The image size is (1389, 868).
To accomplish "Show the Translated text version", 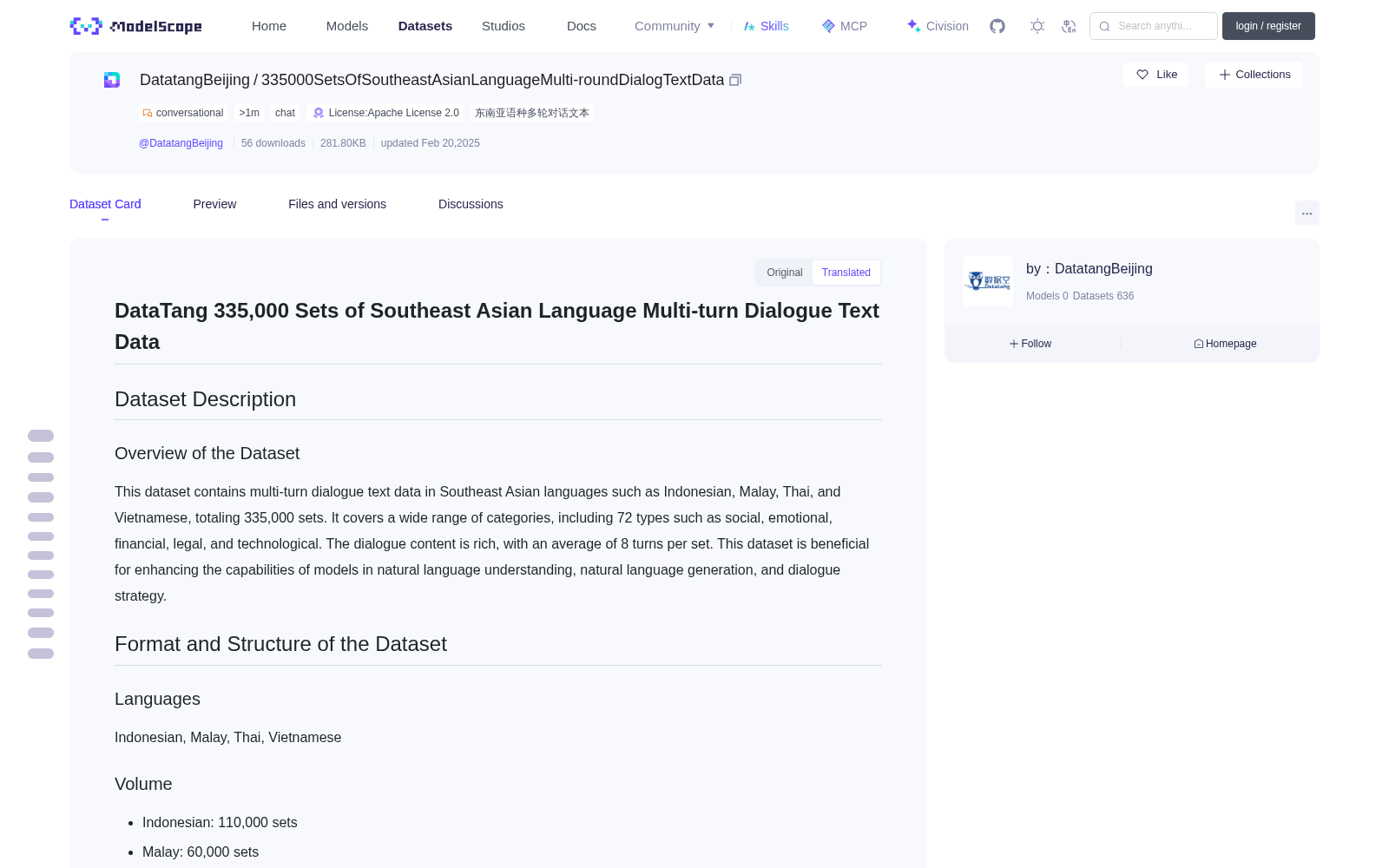I will click(846, 273).
